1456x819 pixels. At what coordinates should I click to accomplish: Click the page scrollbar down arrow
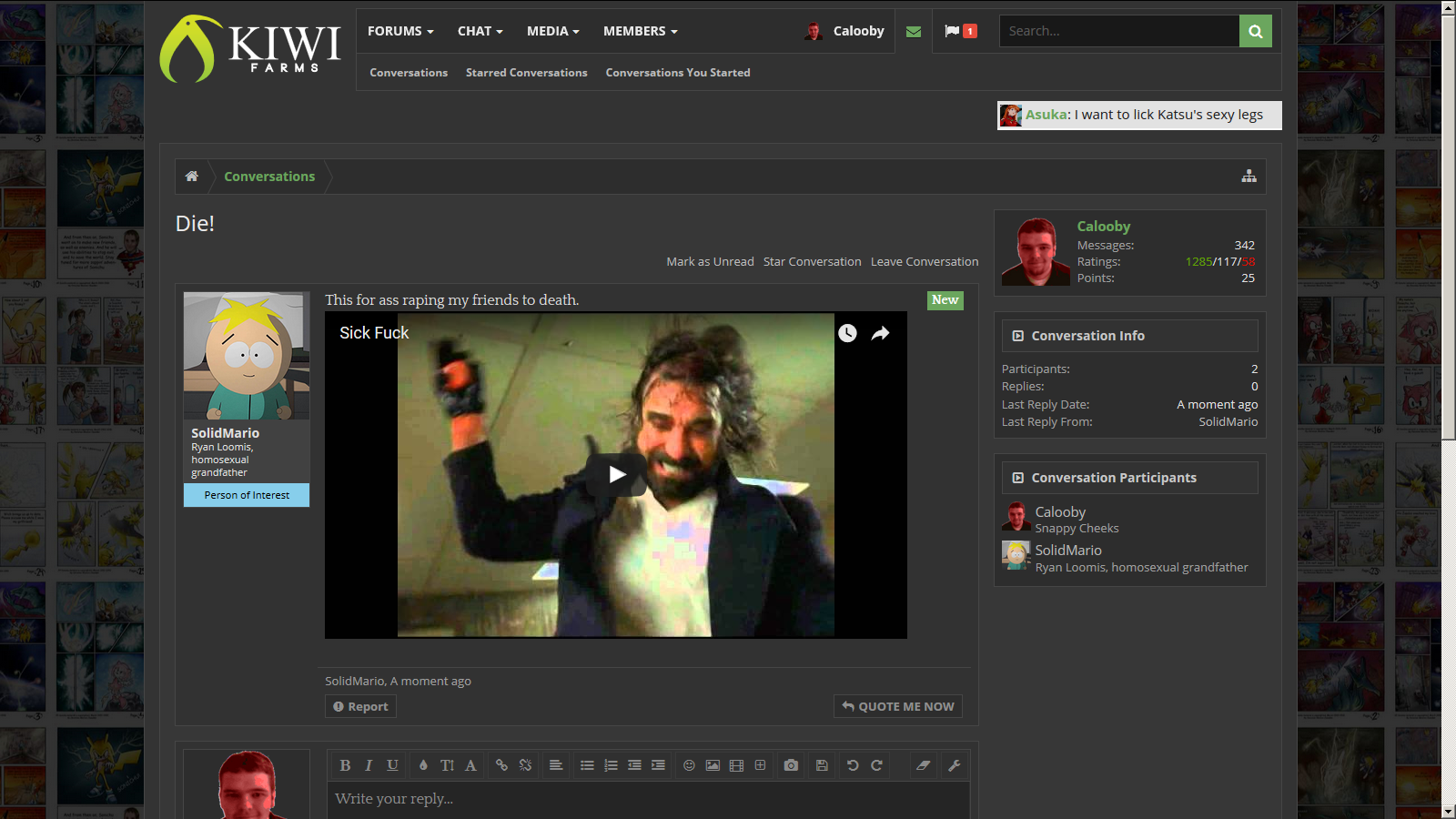[1449, 811]
